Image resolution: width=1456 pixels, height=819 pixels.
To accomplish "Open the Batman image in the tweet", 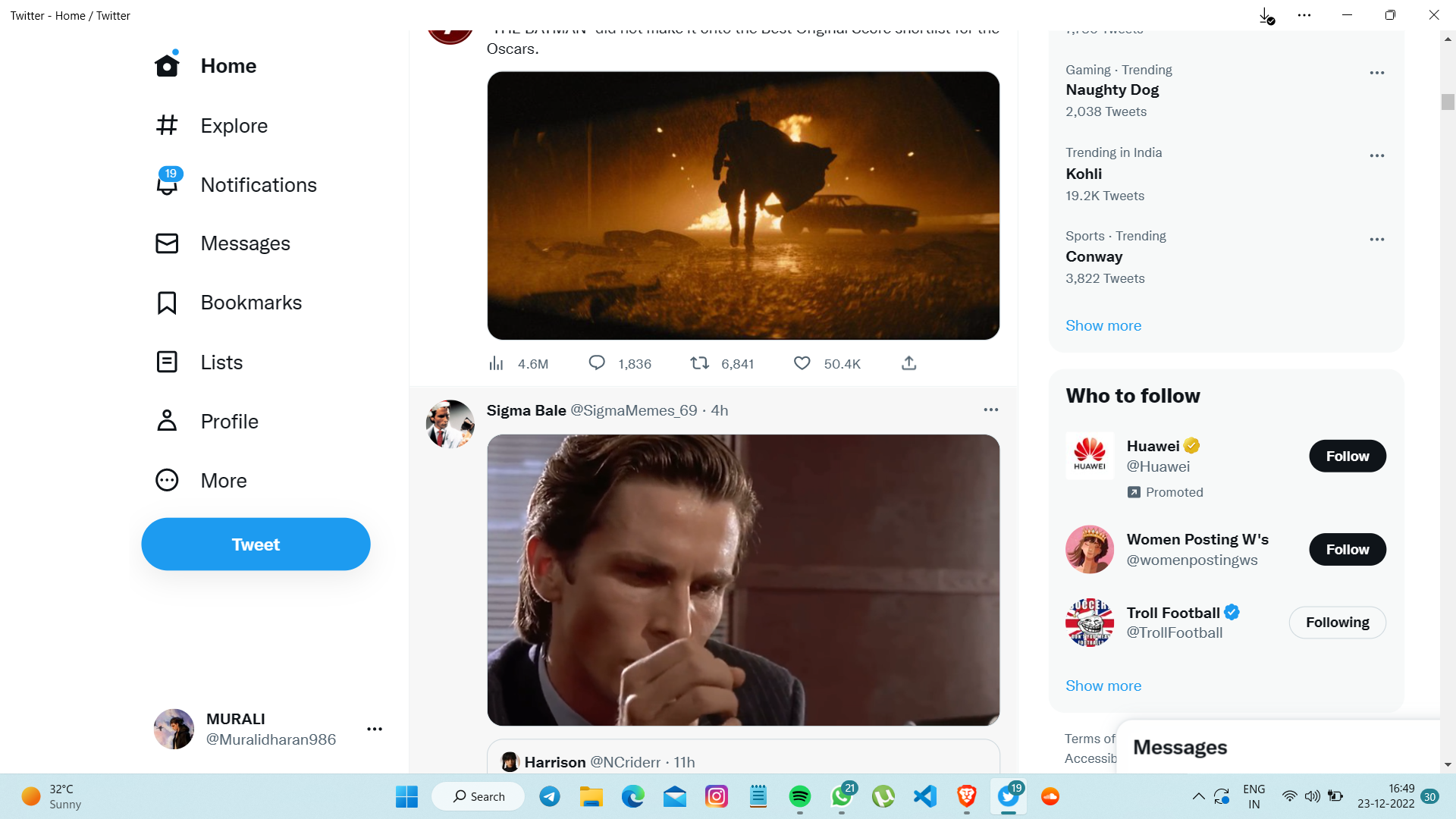I will 743,206.
